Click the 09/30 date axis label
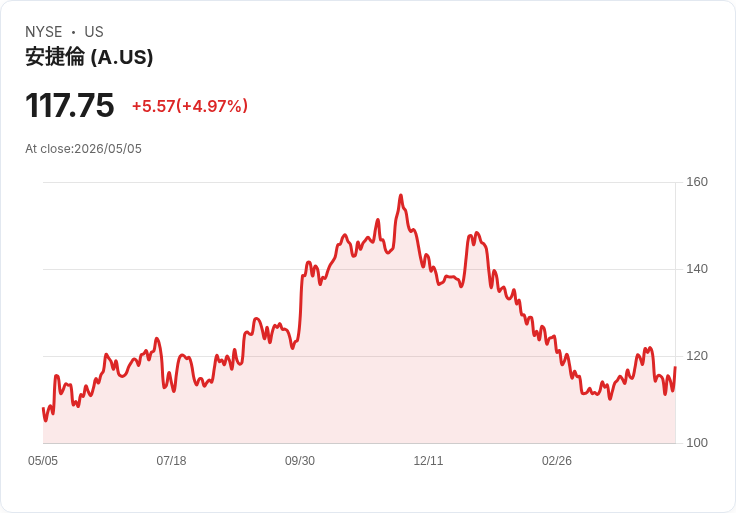The width and height of the screenshot is (736, 513). 300,461
